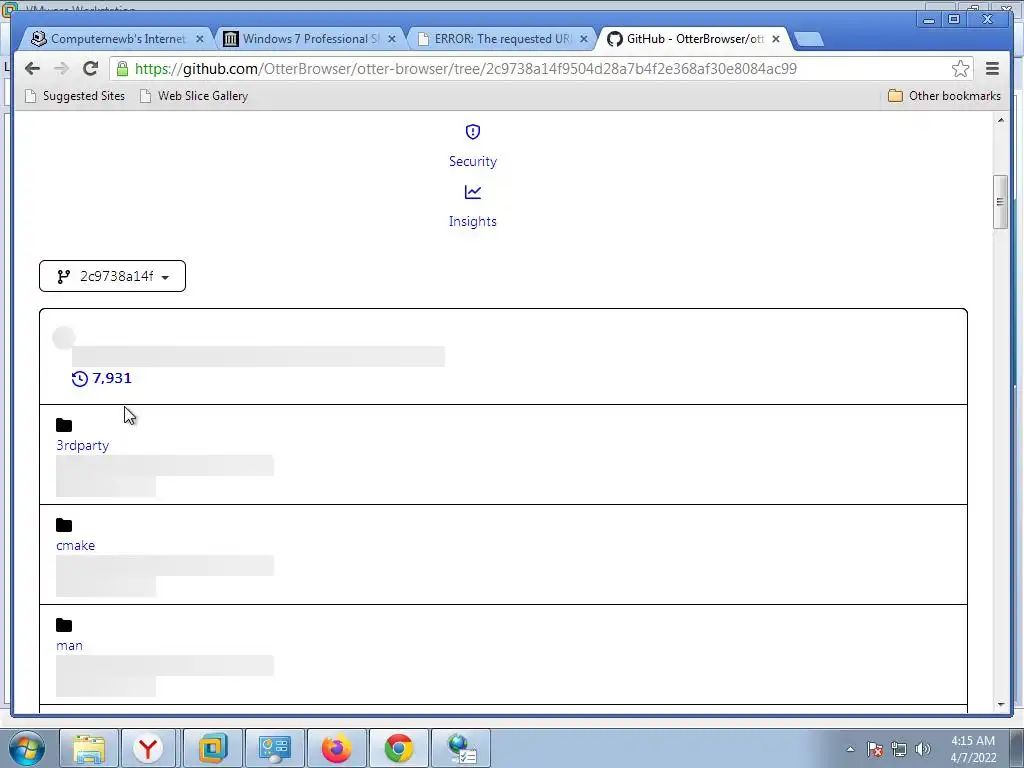Click the GitHub URL address bar
The height and width of the screenshot is (768, 1024).
pyautogui.click(x=541, y=69)
